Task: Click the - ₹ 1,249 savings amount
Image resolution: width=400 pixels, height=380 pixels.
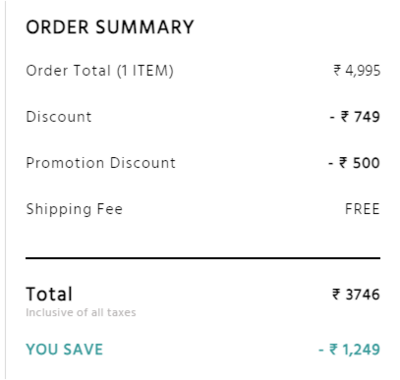Action: [x=349, y=349]
